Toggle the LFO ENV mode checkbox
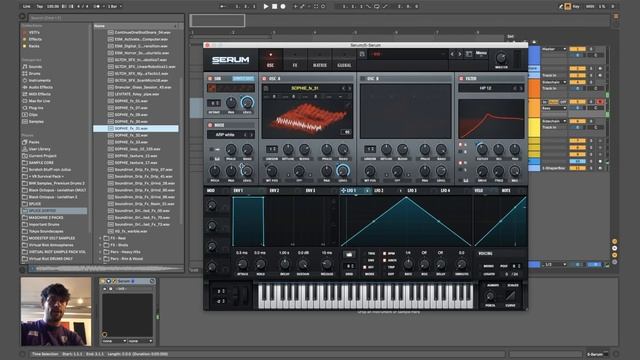The width and height of the screenshot is (640, 360). 365,260
